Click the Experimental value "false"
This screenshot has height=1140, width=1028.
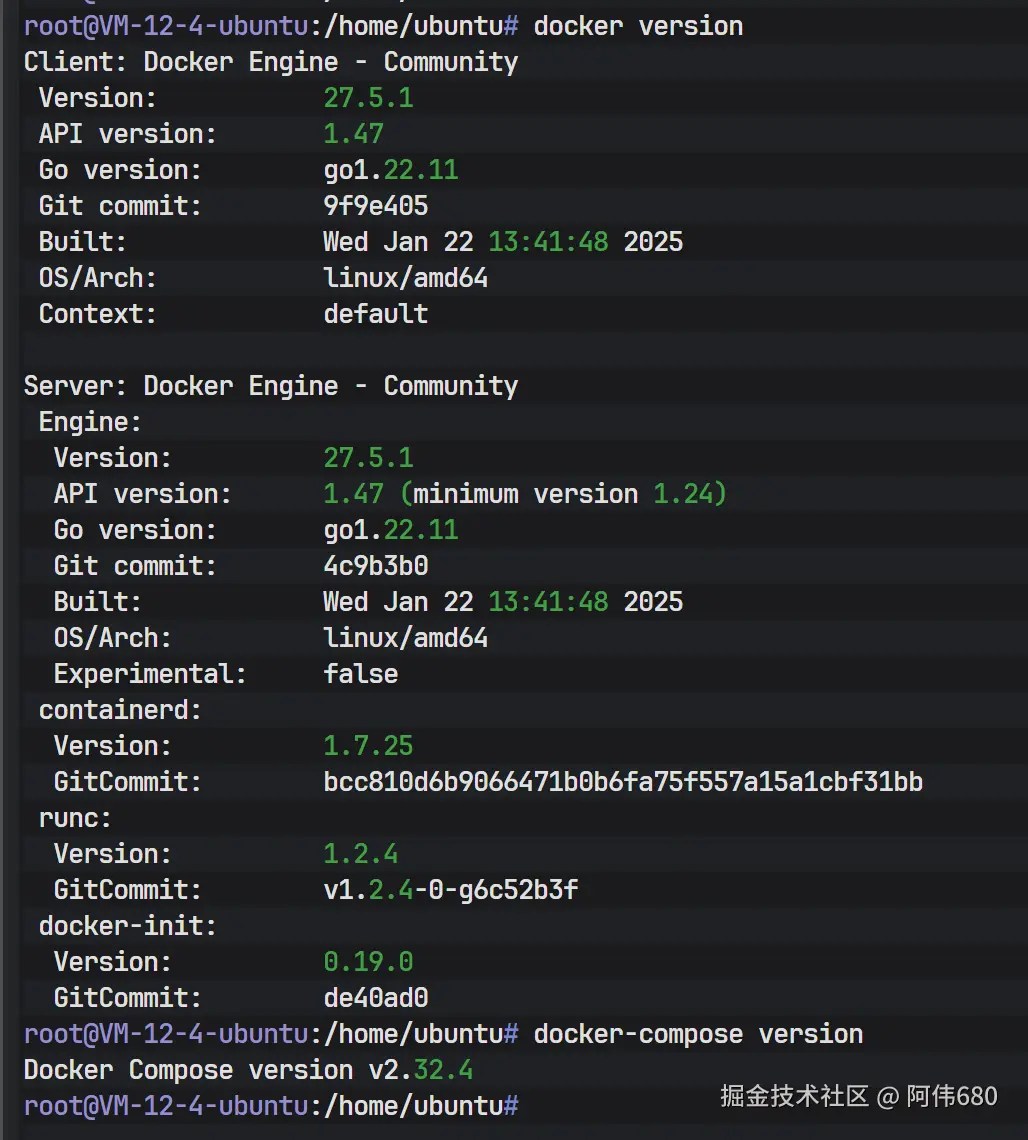(360, 674)
